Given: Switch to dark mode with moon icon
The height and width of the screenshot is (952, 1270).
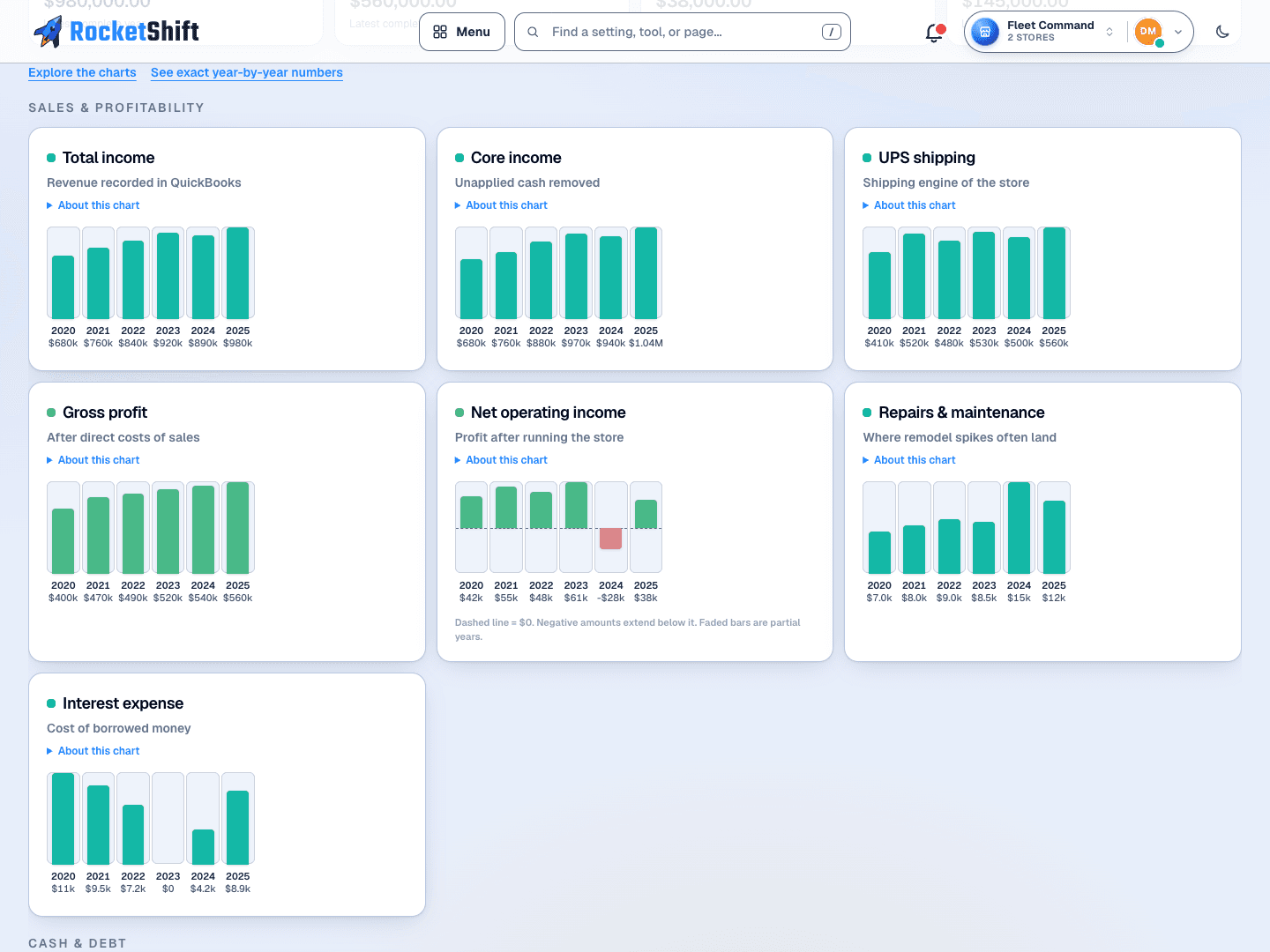Looking at the screenshot, I should point(1222,32).
